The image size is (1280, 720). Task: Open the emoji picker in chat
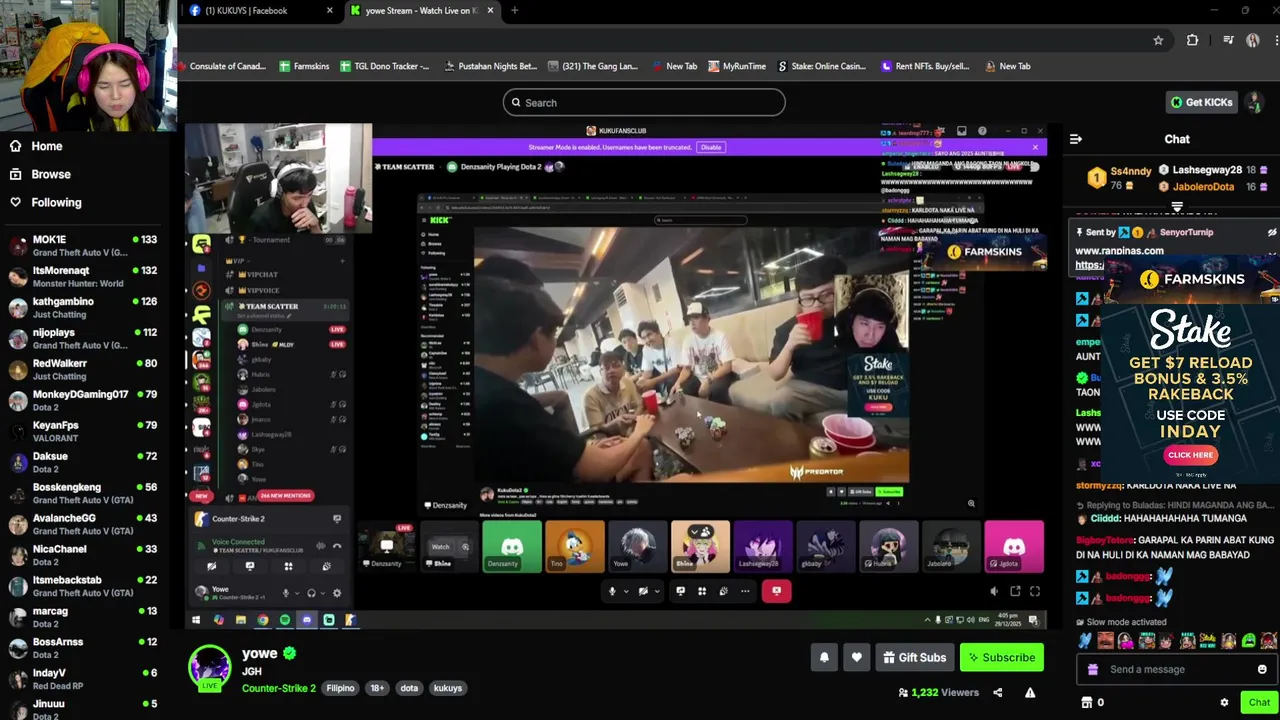[x=1262, y=669]
